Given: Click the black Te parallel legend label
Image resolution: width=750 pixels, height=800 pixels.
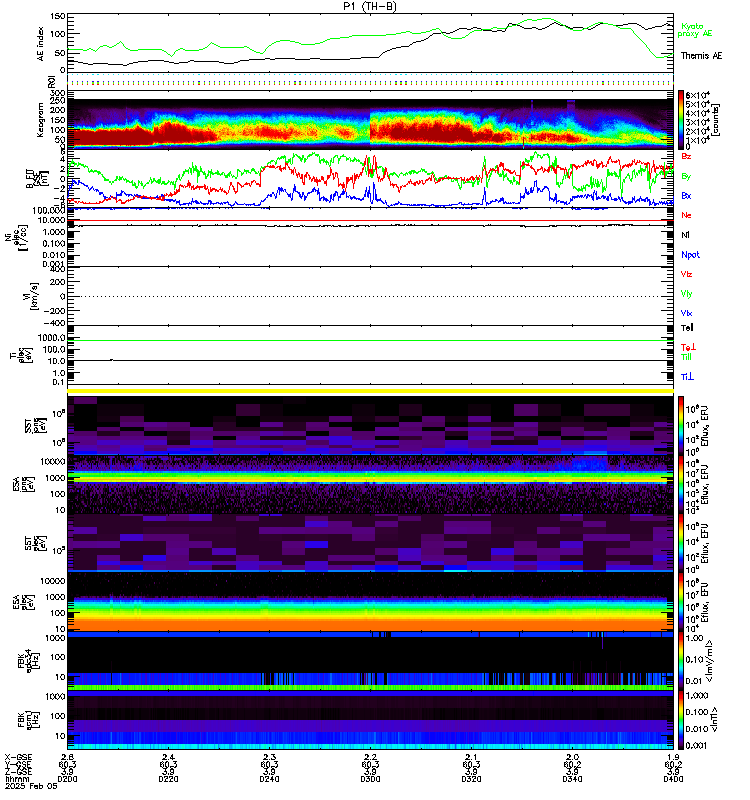Looking at the screenshot, I should 687,328.
